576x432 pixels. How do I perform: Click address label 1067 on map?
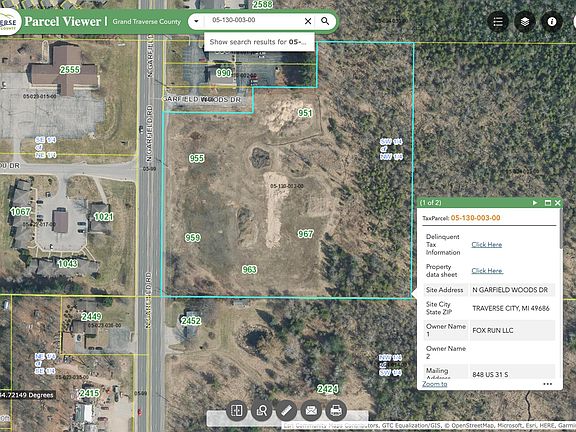pyautogui.click(x=21, y=212)
